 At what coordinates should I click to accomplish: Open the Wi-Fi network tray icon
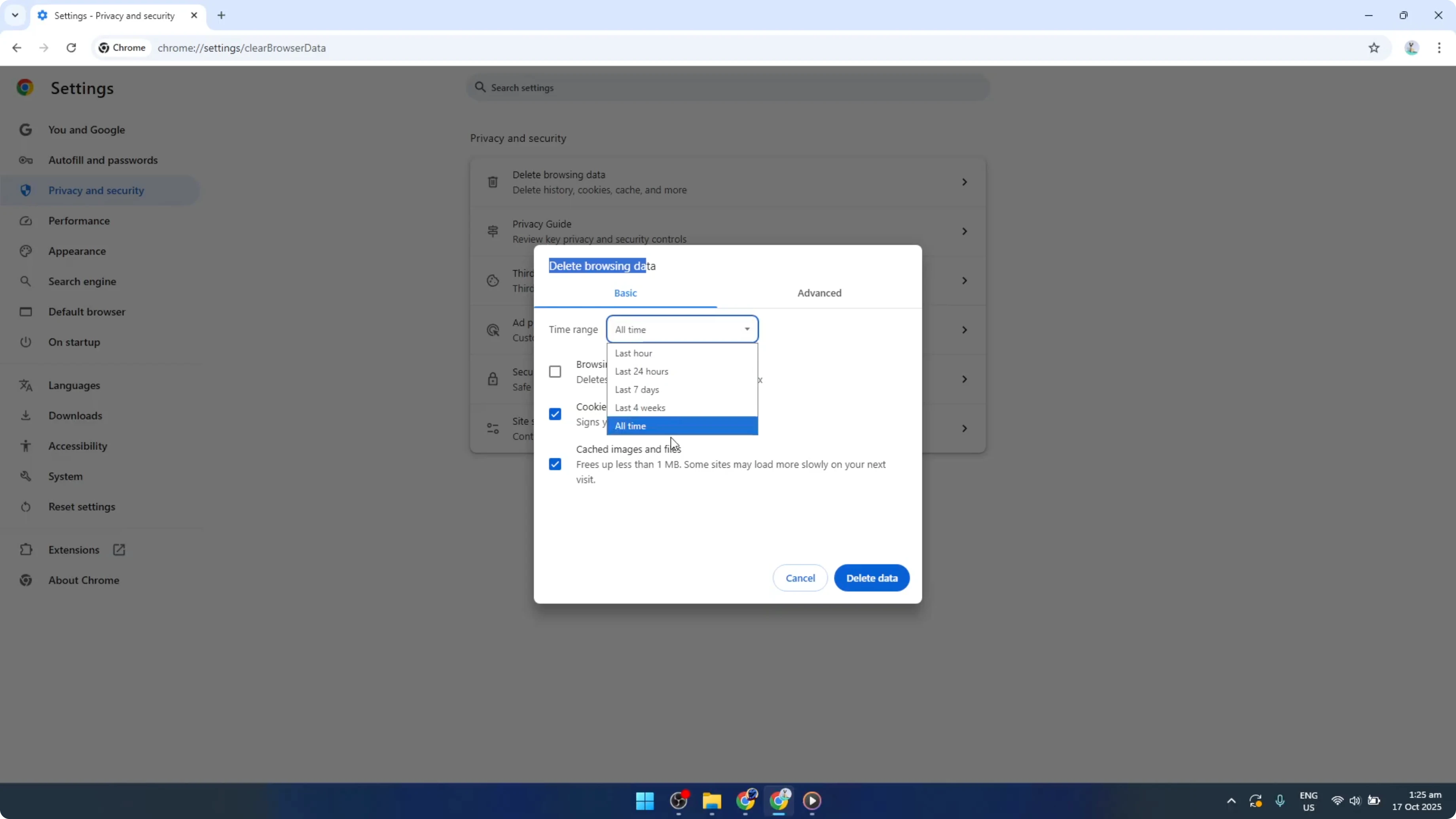[x=1337, y=801]
